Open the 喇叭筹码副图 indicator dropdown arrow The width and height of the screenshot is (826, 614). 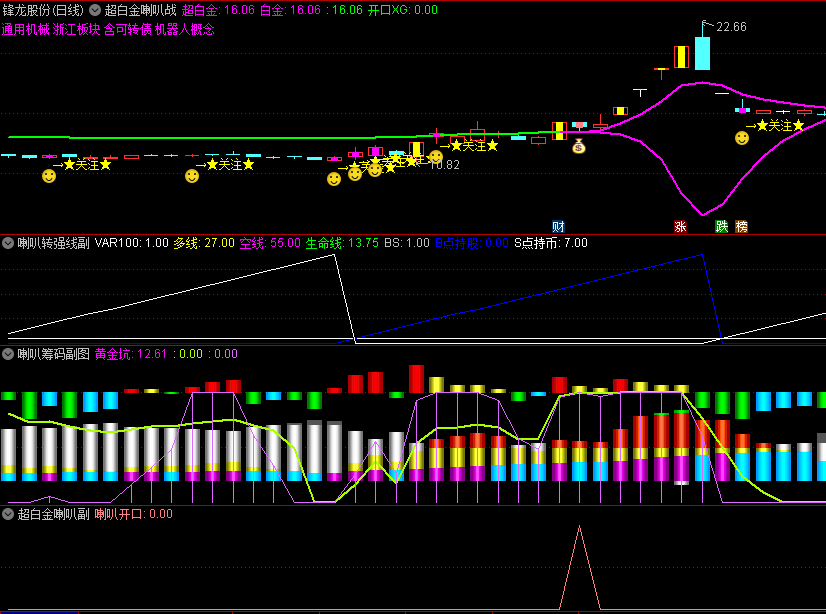click(x=8, y=354)
